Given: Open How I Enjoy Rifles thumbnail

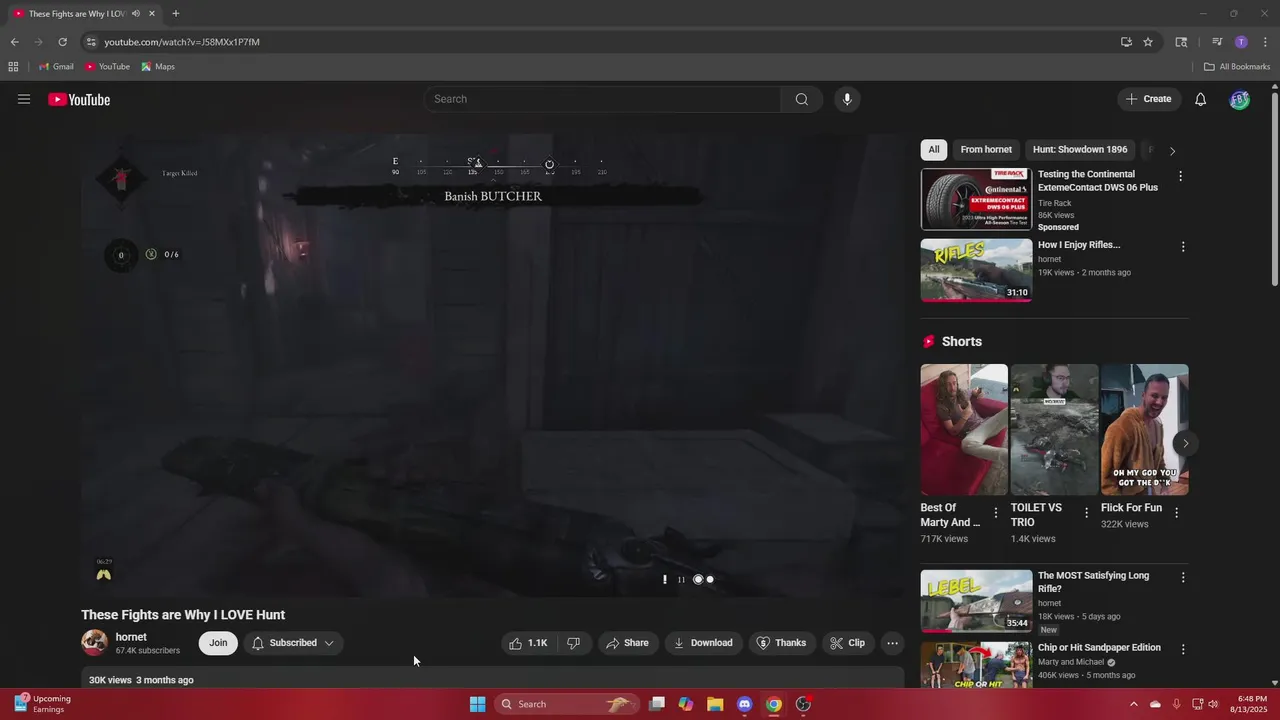Looking at the screenshot, I should (x=976, y=270).
